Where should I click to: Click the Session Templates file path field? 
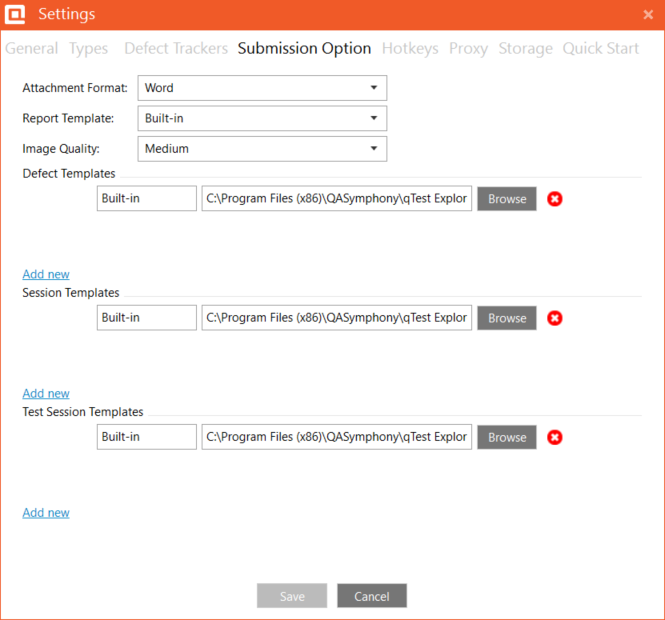(336, 318)
